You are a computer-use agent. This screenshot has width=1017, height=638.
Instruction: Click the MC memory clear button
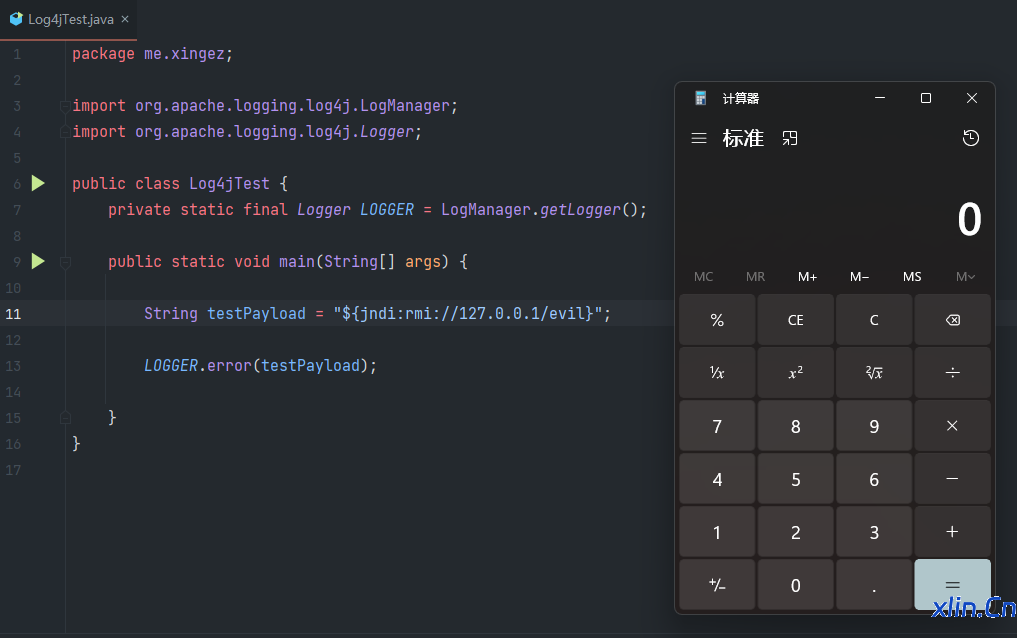pyautogui.click(x=703, y=277)
